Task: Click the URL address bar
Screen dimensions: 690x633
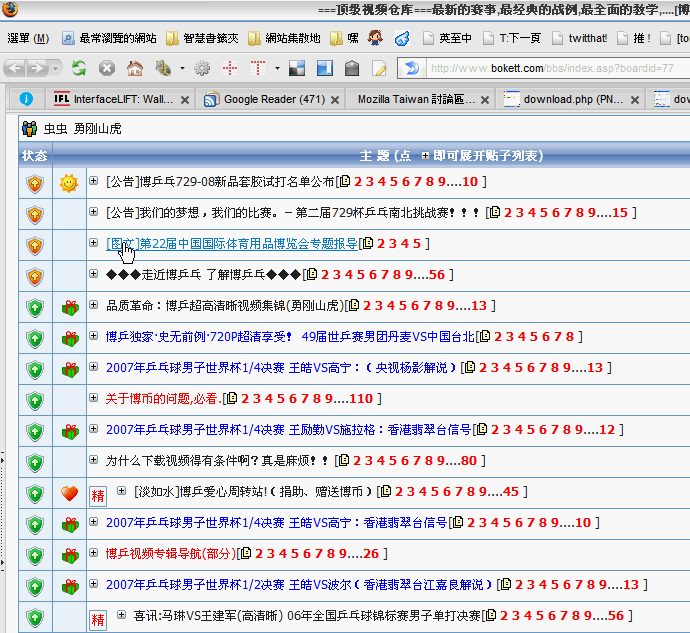Action: pos(550,69)
